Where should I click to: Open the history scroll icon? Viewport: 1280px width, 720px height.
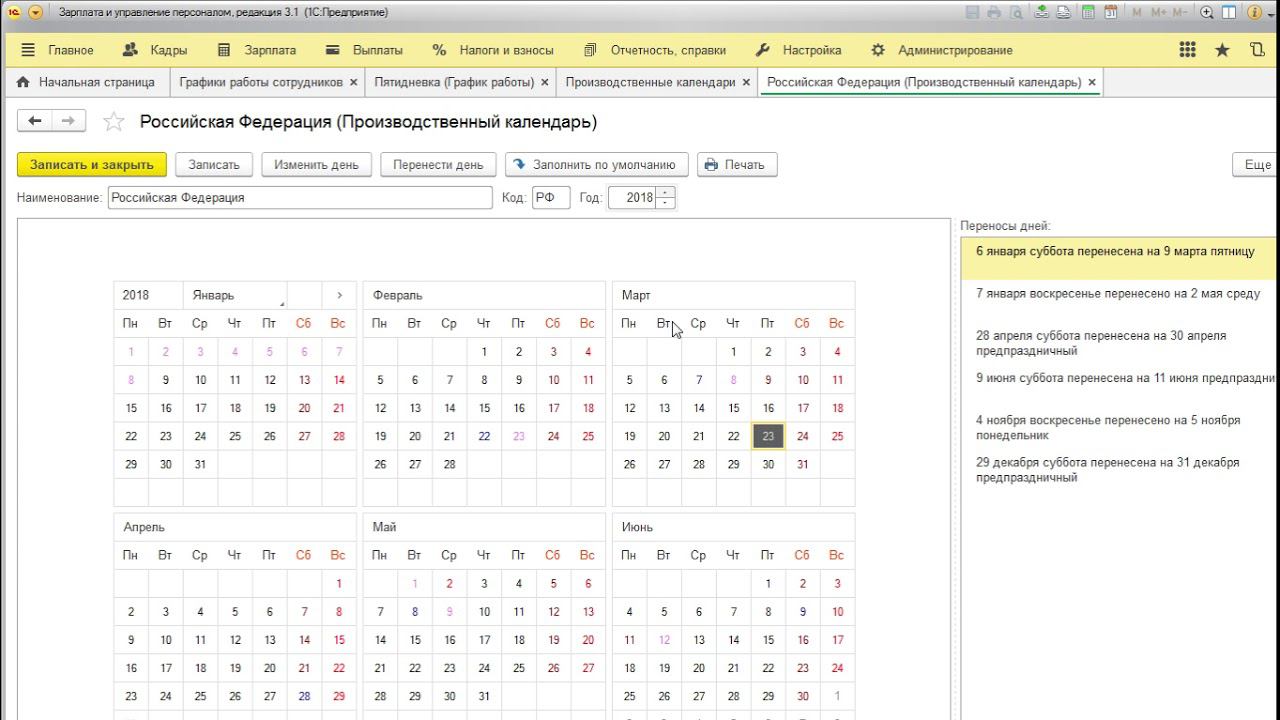(1257, 50)
